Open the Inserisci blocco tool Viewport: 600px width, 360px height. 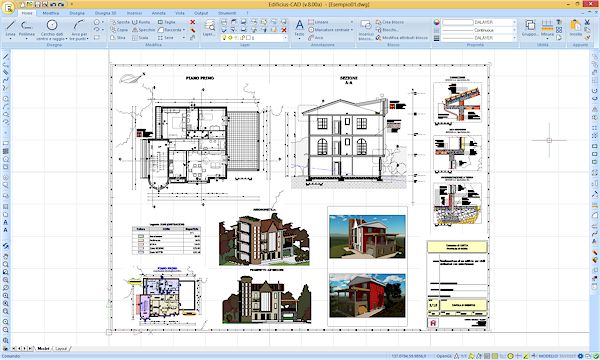(366, 30)
